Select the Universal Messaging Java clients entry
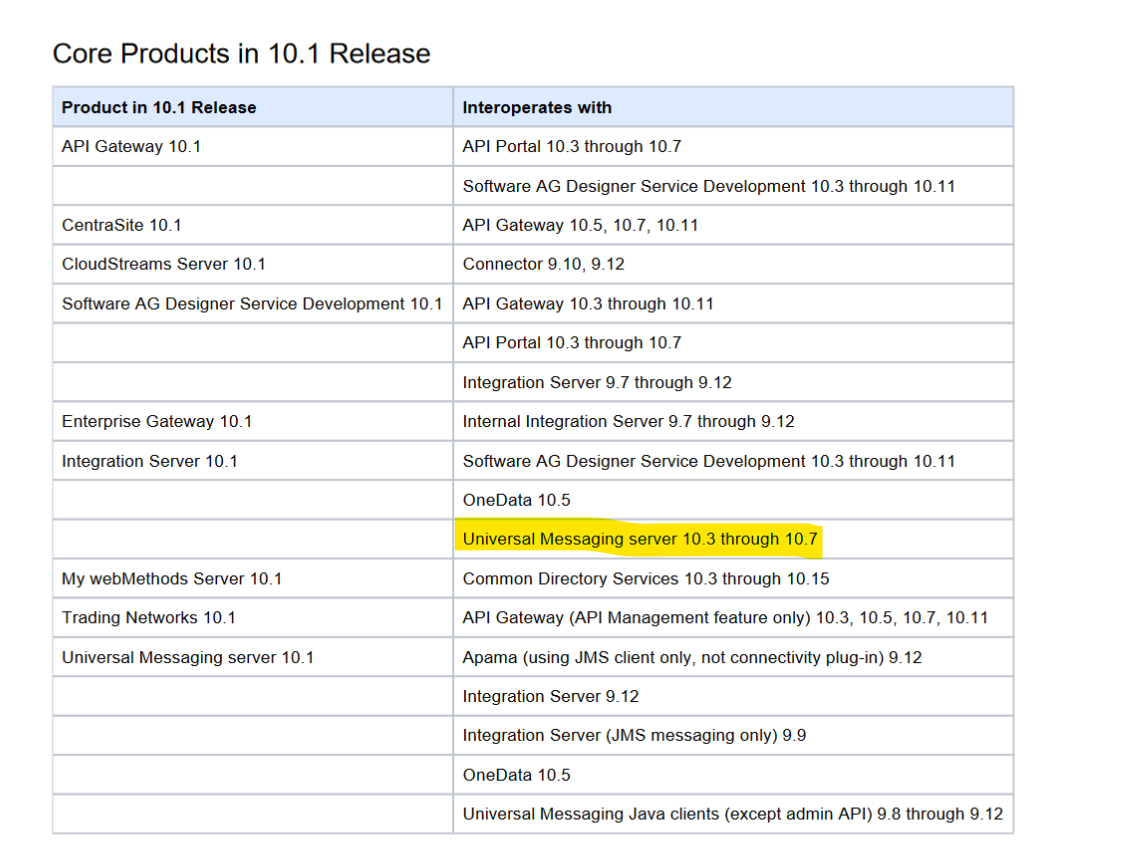1138x860 pixels. tap(732, 814)
